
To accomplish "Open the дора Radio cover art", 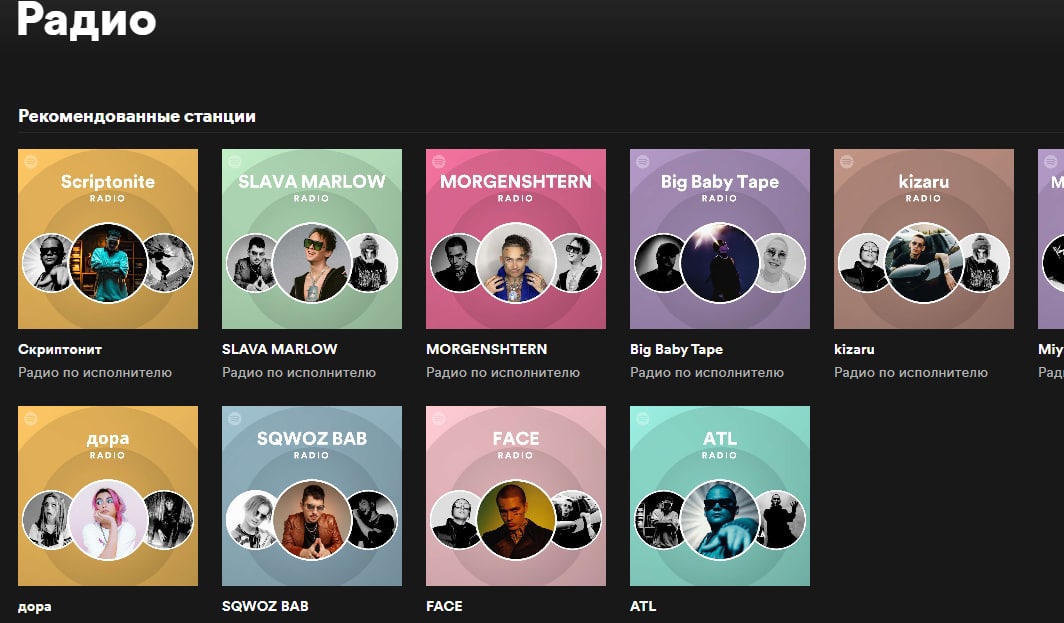I will pyautogui.click(x=108, y=496).
